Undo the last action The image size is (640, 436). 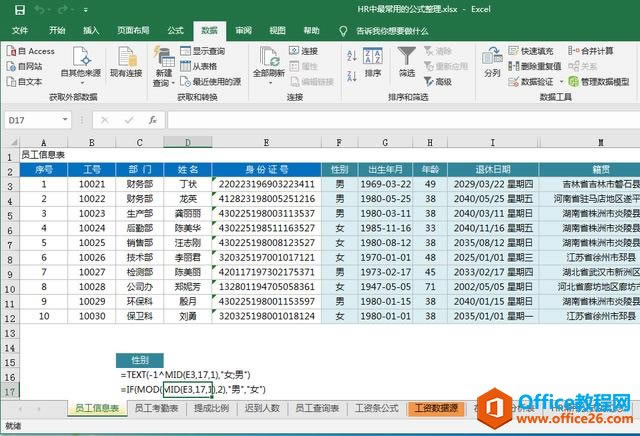[40, 10]
